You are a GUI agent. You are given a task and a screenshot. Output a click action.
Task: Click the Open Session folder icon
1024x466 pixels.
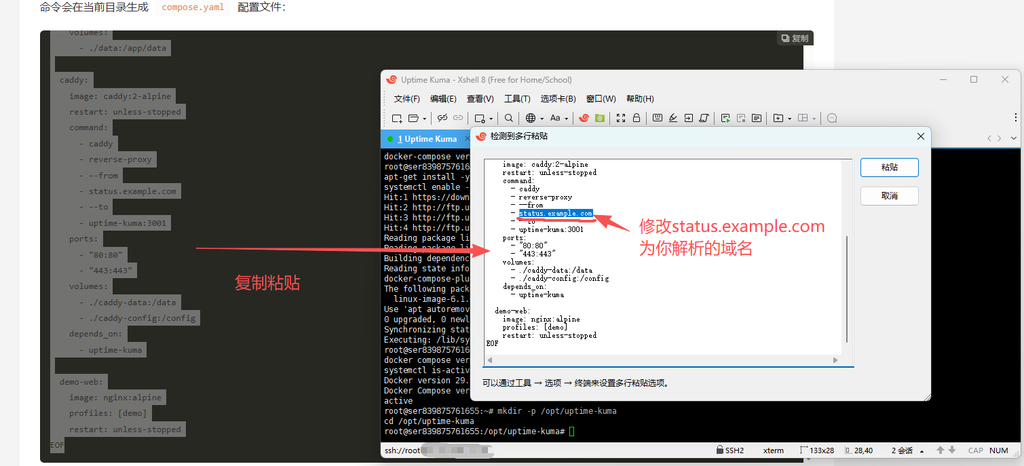pos(413,118)
